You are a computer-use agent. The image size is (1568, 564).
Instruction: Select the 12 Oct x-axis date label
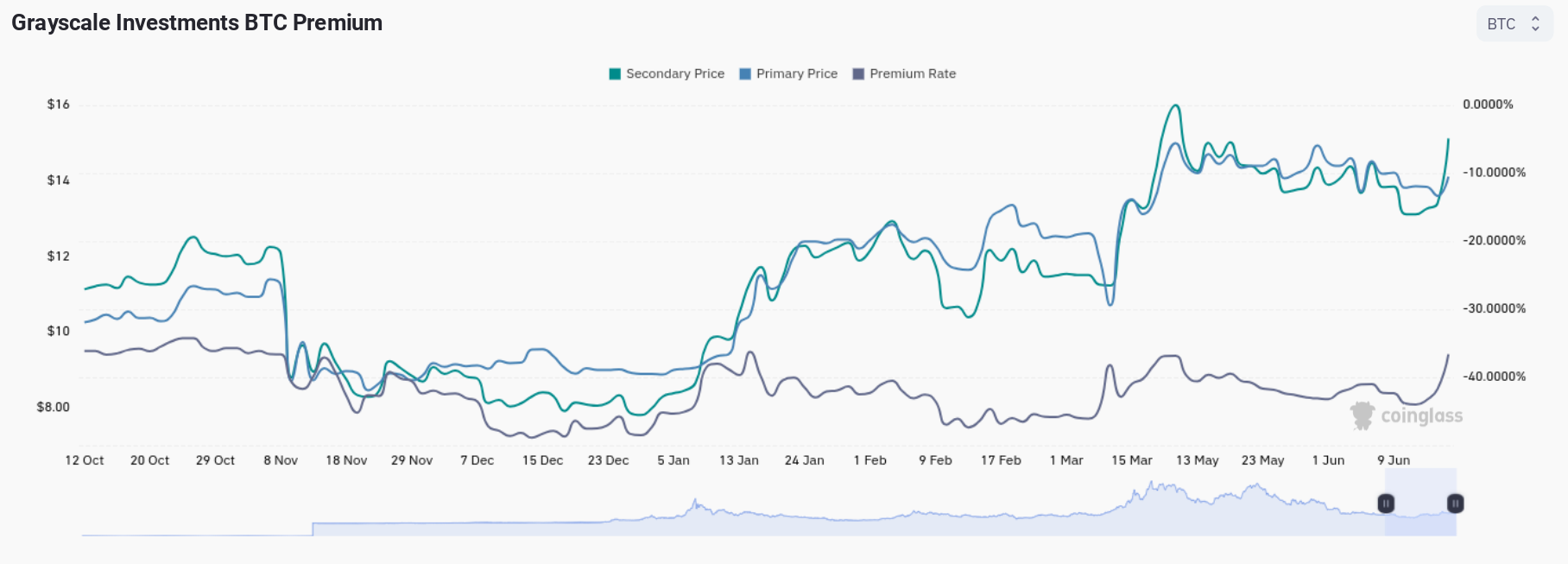click(x=84, y=460)
